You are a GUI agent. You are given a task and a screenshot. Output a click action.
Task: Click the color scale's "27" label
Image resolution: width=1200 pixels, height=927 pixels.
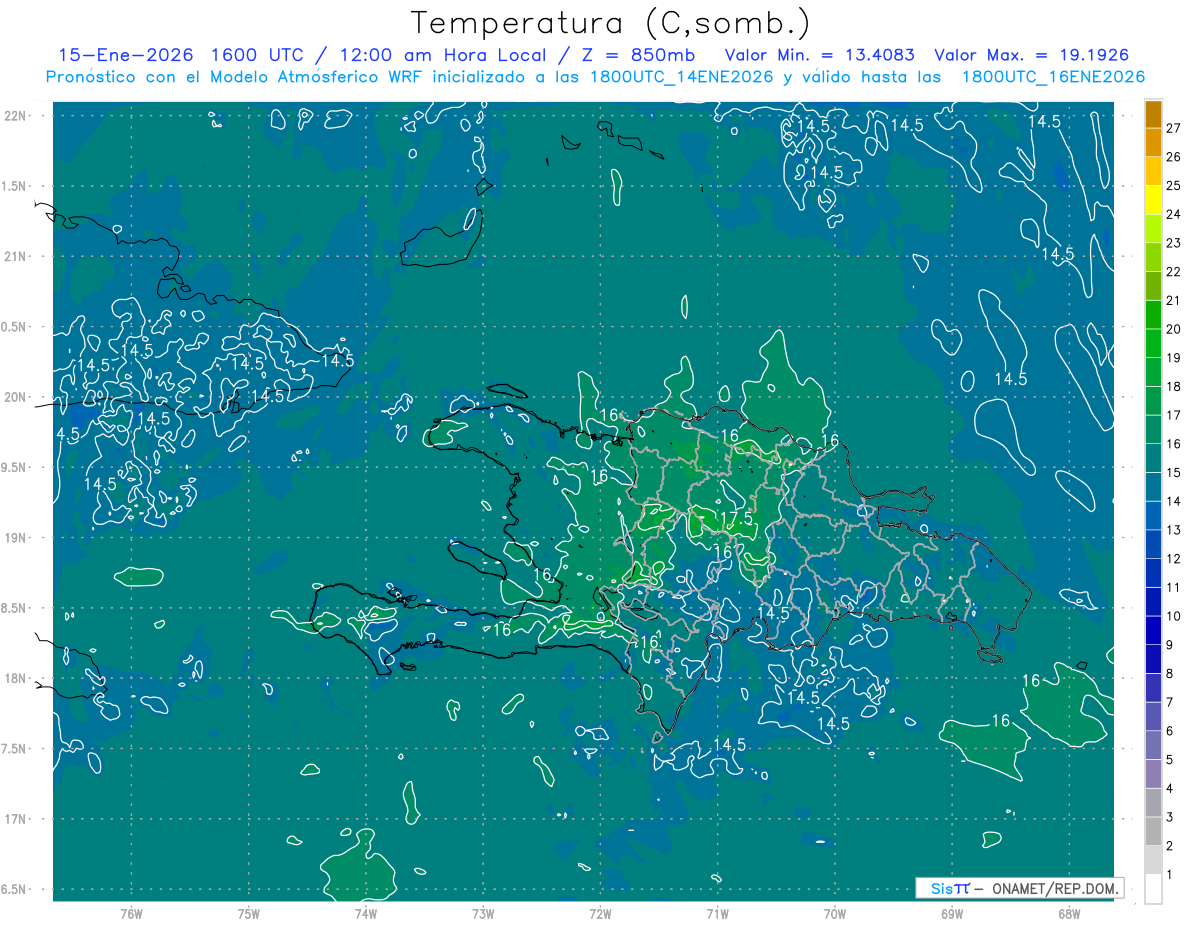(x=1175, y=128)
